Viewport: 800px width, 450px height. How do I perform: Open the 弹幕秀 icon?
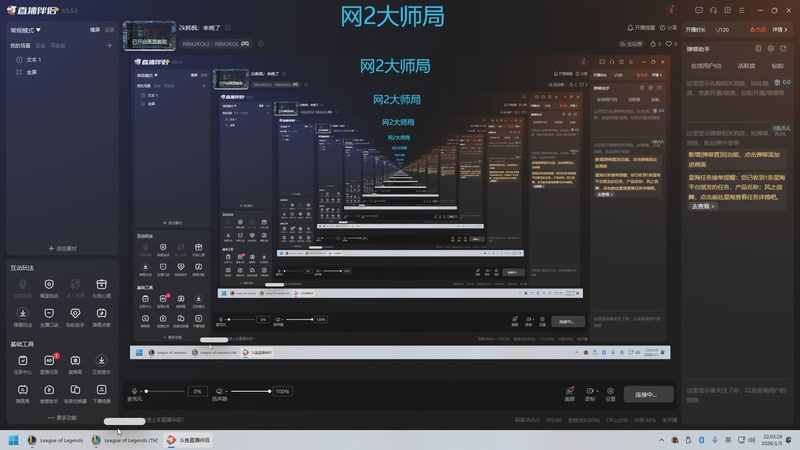coord(22,390)
